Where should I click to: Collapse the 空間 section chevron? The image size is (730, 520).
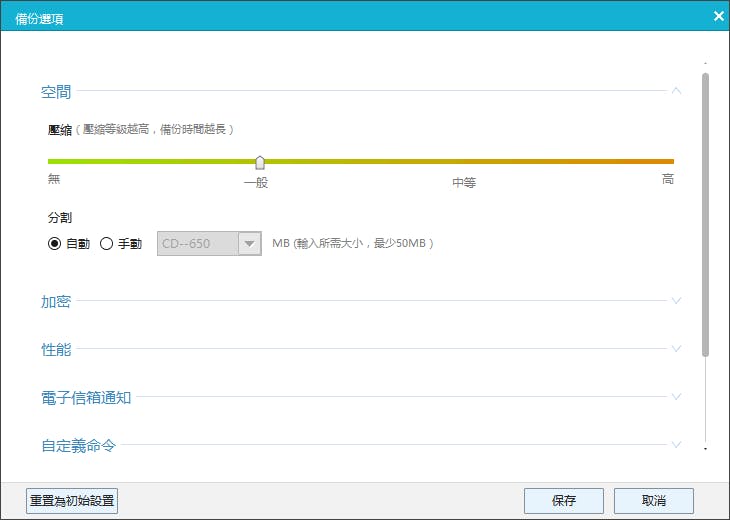pyautogui.click(x=676, y=91)
